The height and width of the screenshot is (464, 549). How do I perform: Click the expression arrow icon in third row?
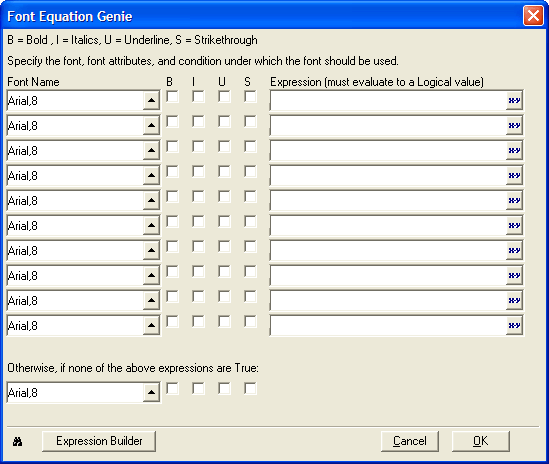click(514, 151)
